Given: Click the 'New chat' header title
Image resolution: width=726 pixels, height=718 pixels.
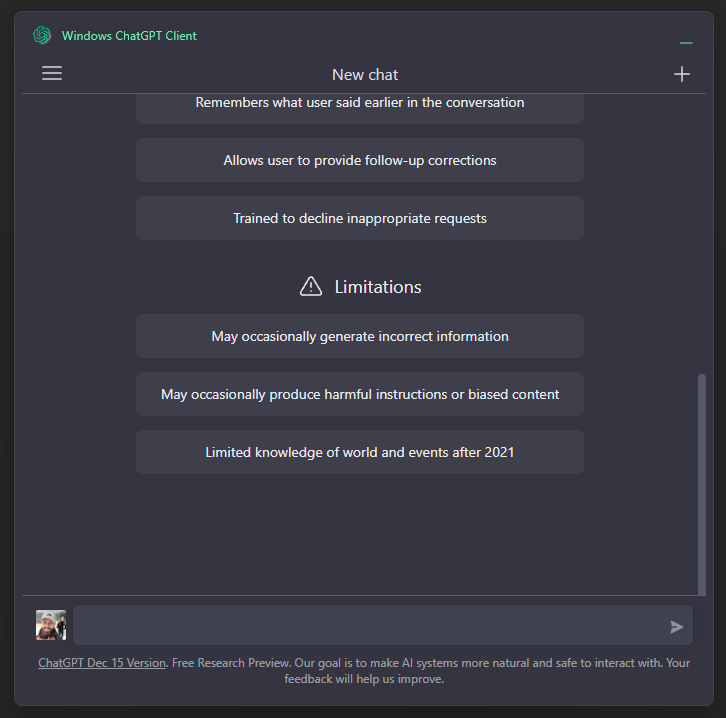Looking at the screenshot, I should tap(365, 75).
